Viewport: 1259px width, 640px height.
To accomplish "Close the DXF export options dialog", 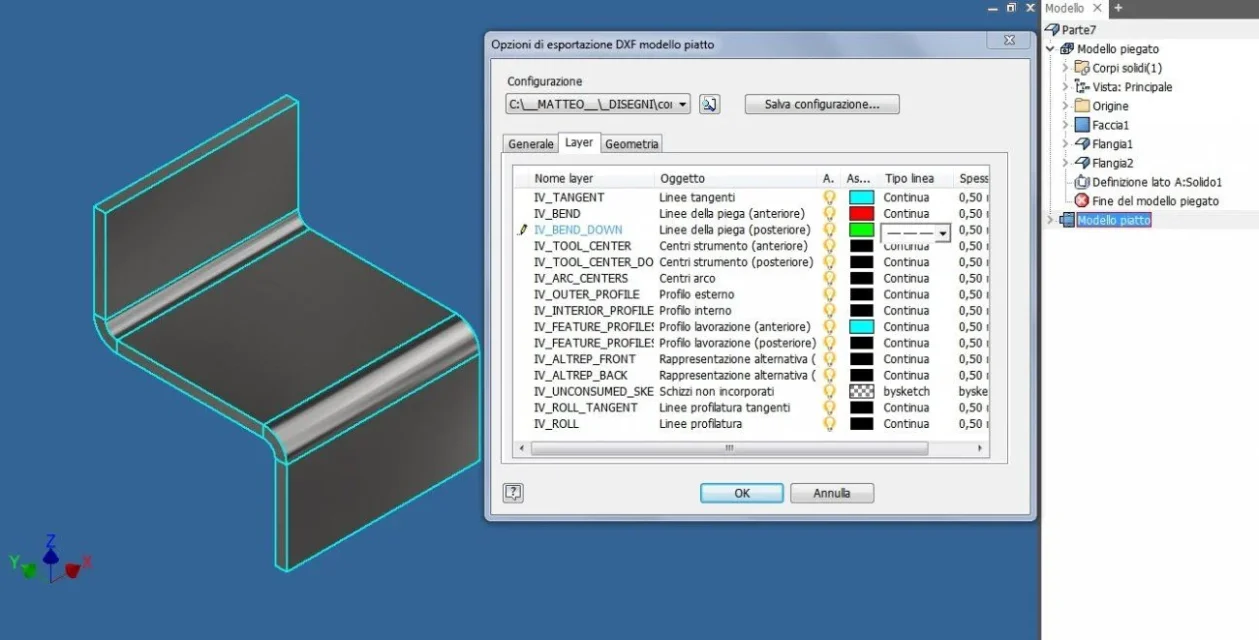I will (1008, 40).
